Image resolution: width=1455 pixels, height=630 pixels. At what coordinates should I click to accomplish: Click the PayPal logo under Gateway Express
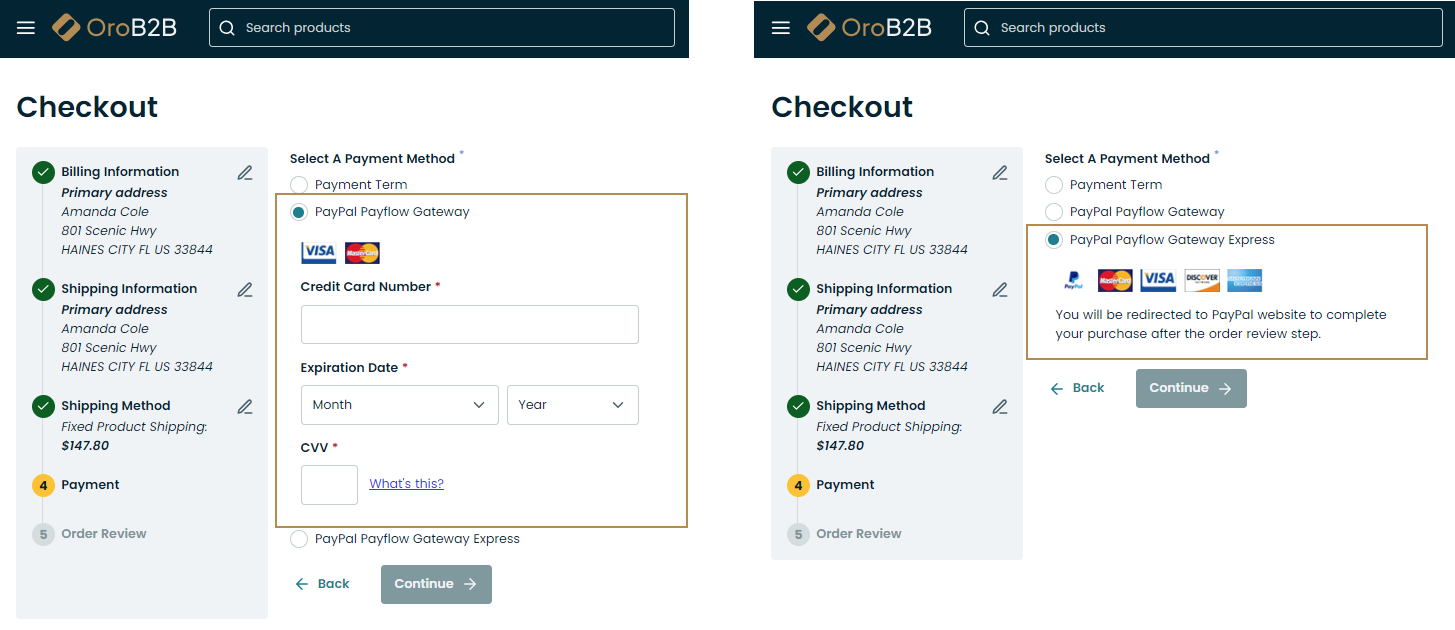pos(1073,281)
